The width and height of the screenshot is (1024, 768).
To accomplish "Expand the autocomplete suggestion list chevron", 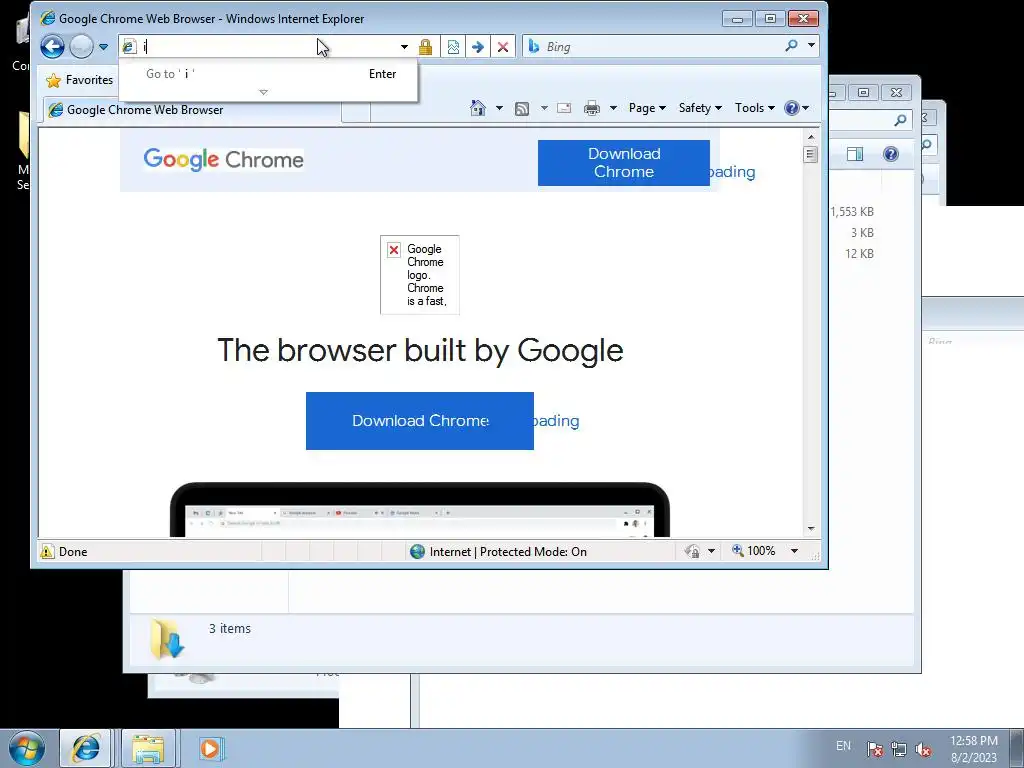I will tap(263, 93).
